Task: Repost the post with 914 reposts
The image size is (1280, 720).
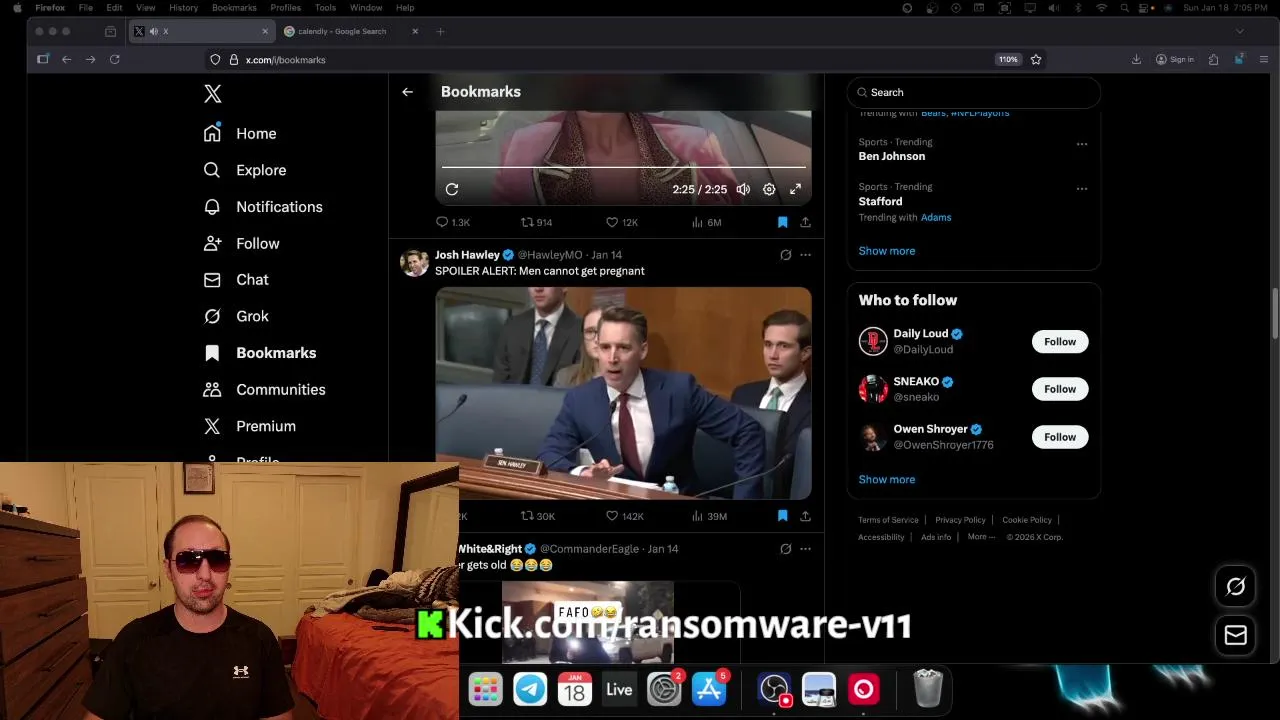Action: pos(537,222)
